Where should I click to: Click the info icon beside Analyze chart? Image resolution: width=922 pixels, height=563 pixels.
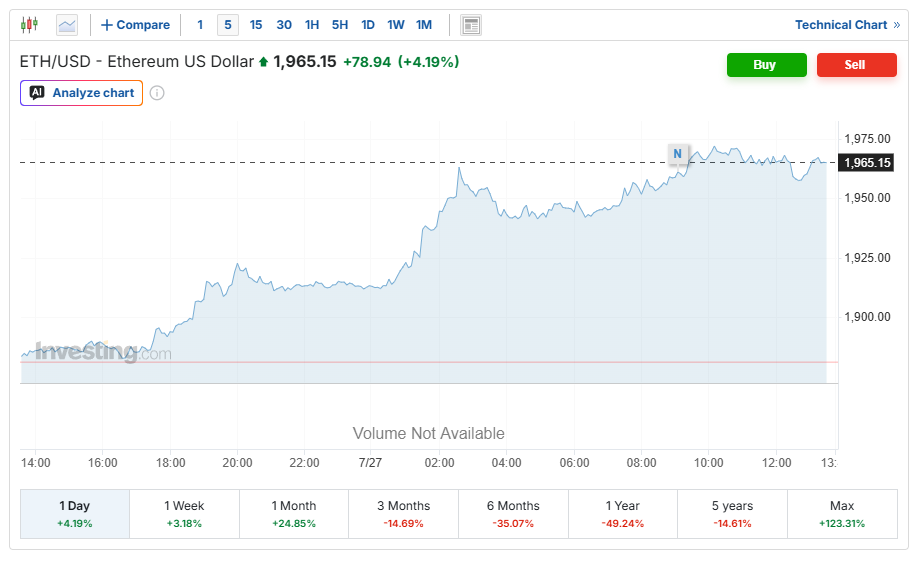(157, 93)
